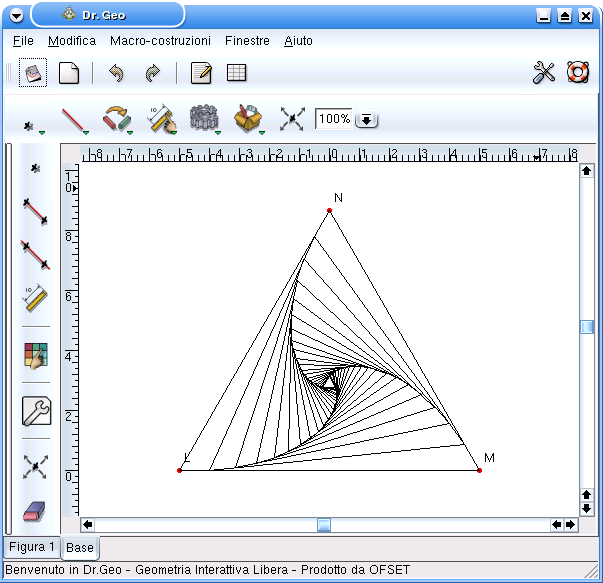Select the ruler distance tool in sidebar
Screen dimensions: 603x583
[x=35, y=297]
